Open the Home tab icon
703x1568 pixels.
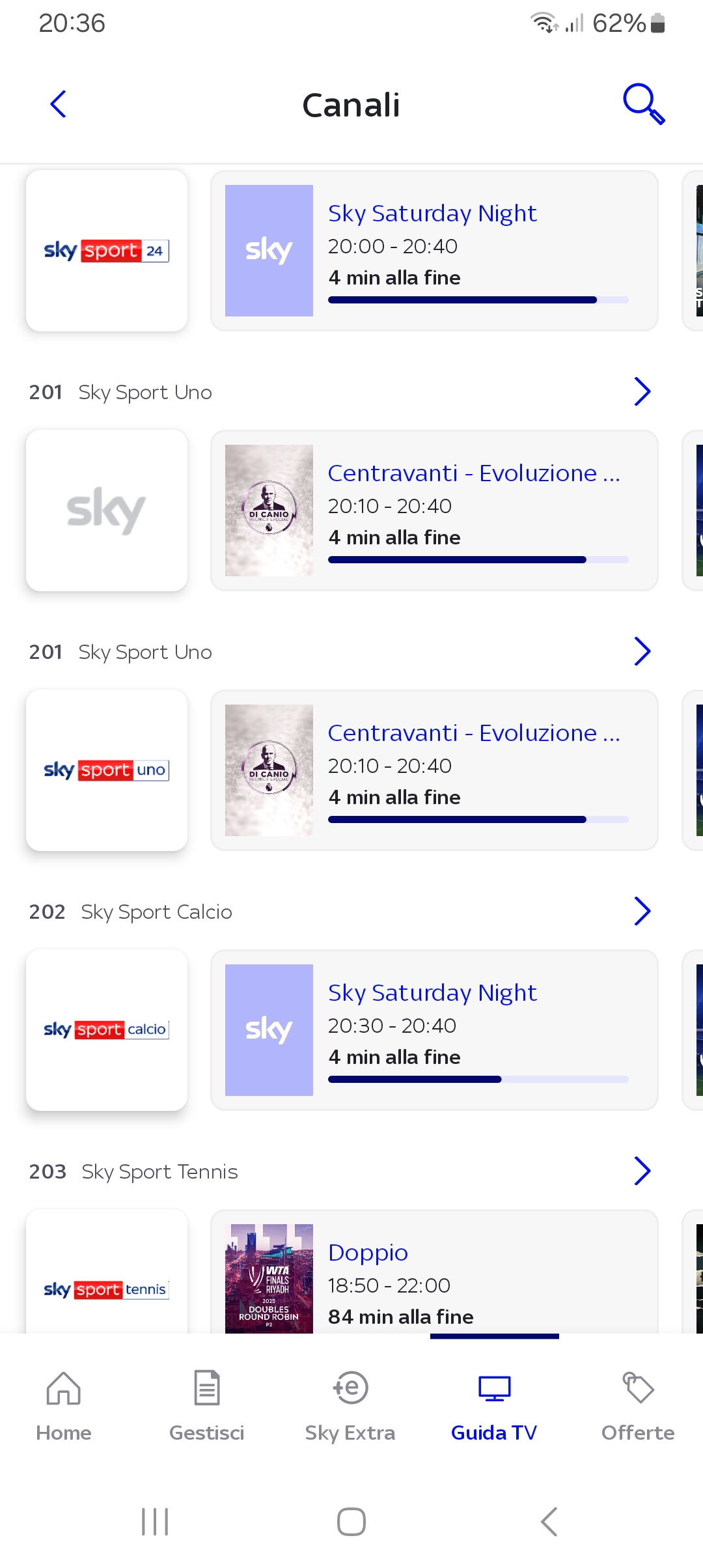click(x=64, y=1388)
